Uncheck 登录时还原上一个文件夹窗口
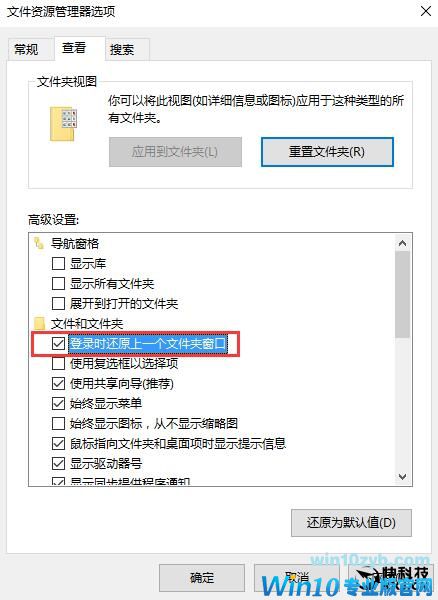This screenshot has height=600, width=438. pyautogui.click(x=58, y=344)
